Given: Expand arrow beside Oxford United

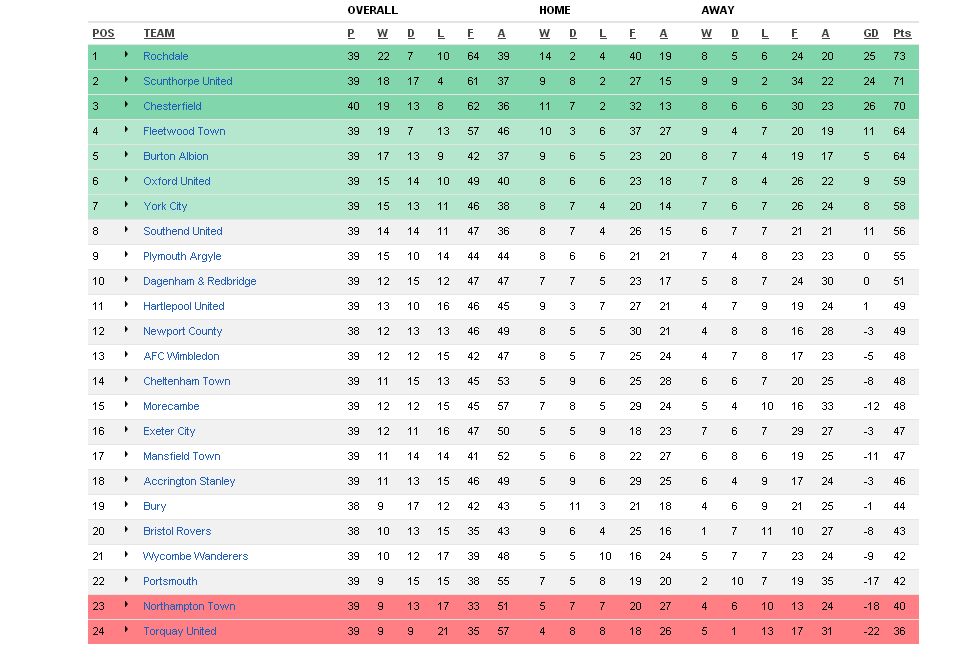Looking at the screenshot, I should [x=126, y=180].
